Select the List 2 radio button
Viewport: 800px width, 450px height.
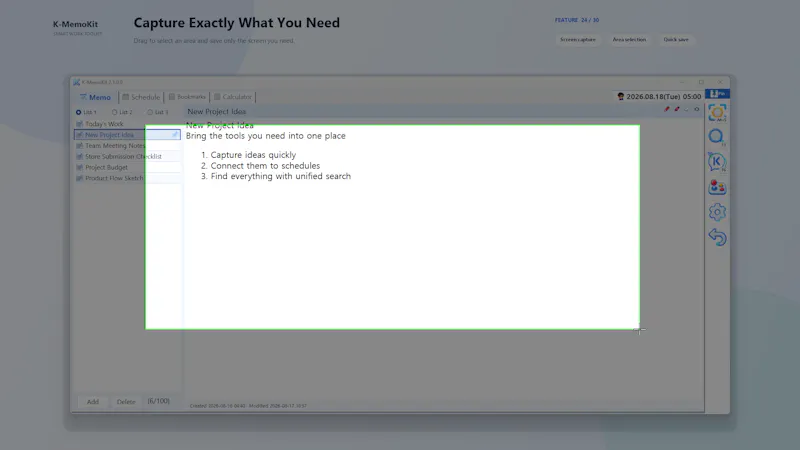click(x=114, y=112)
